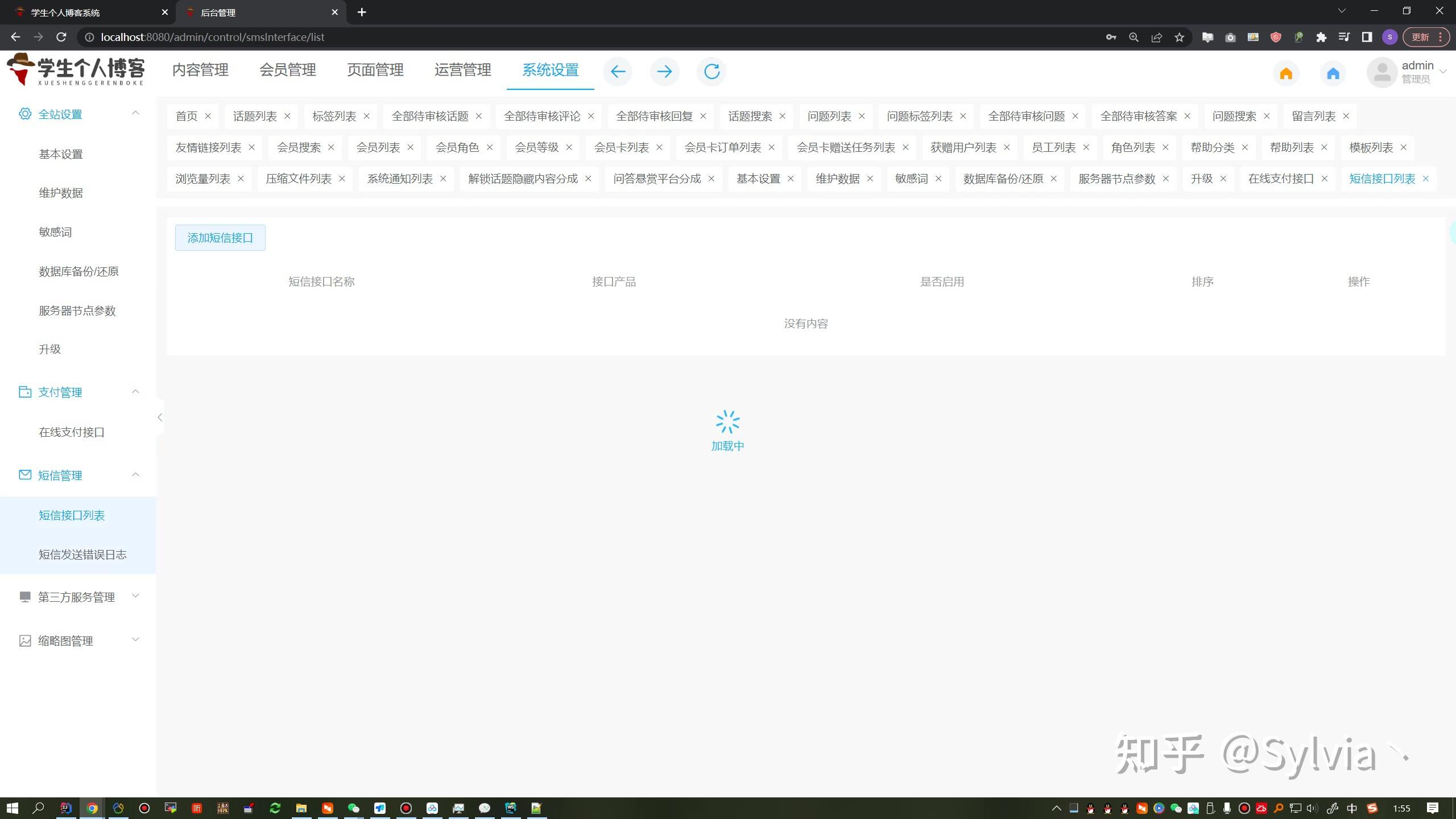Viewport: 1456px width, 819px height.
Task: Switch to the 会员管理 top menu
Action: point(288,70)
